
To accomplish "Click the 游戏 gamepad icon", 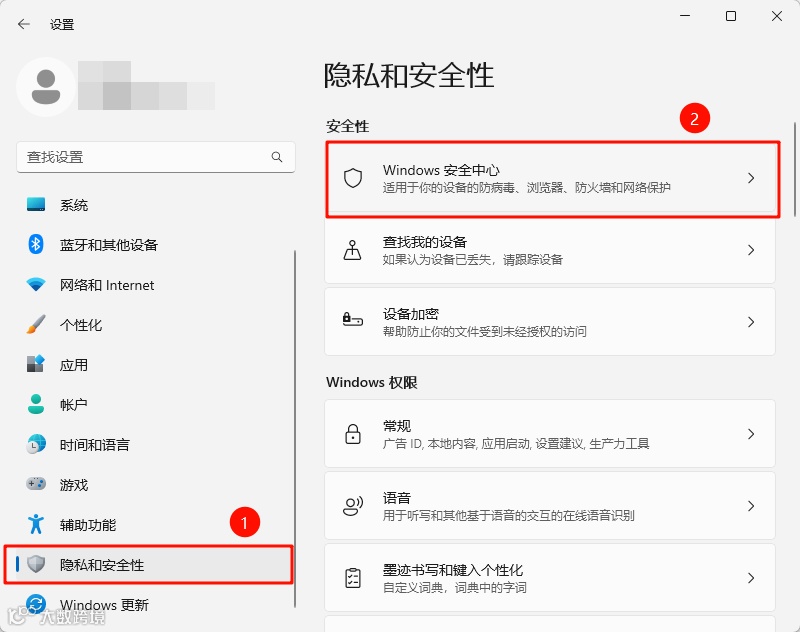I will [36, 484].
